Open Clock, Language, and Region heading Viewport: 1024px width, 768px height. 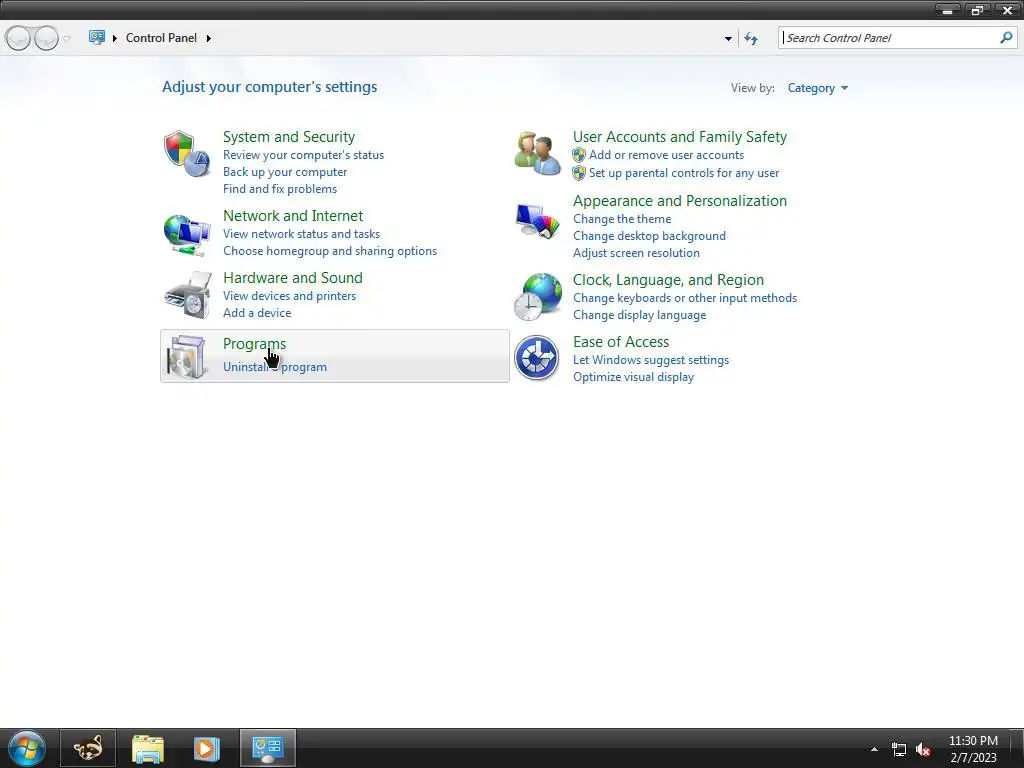tap(668, 280)
